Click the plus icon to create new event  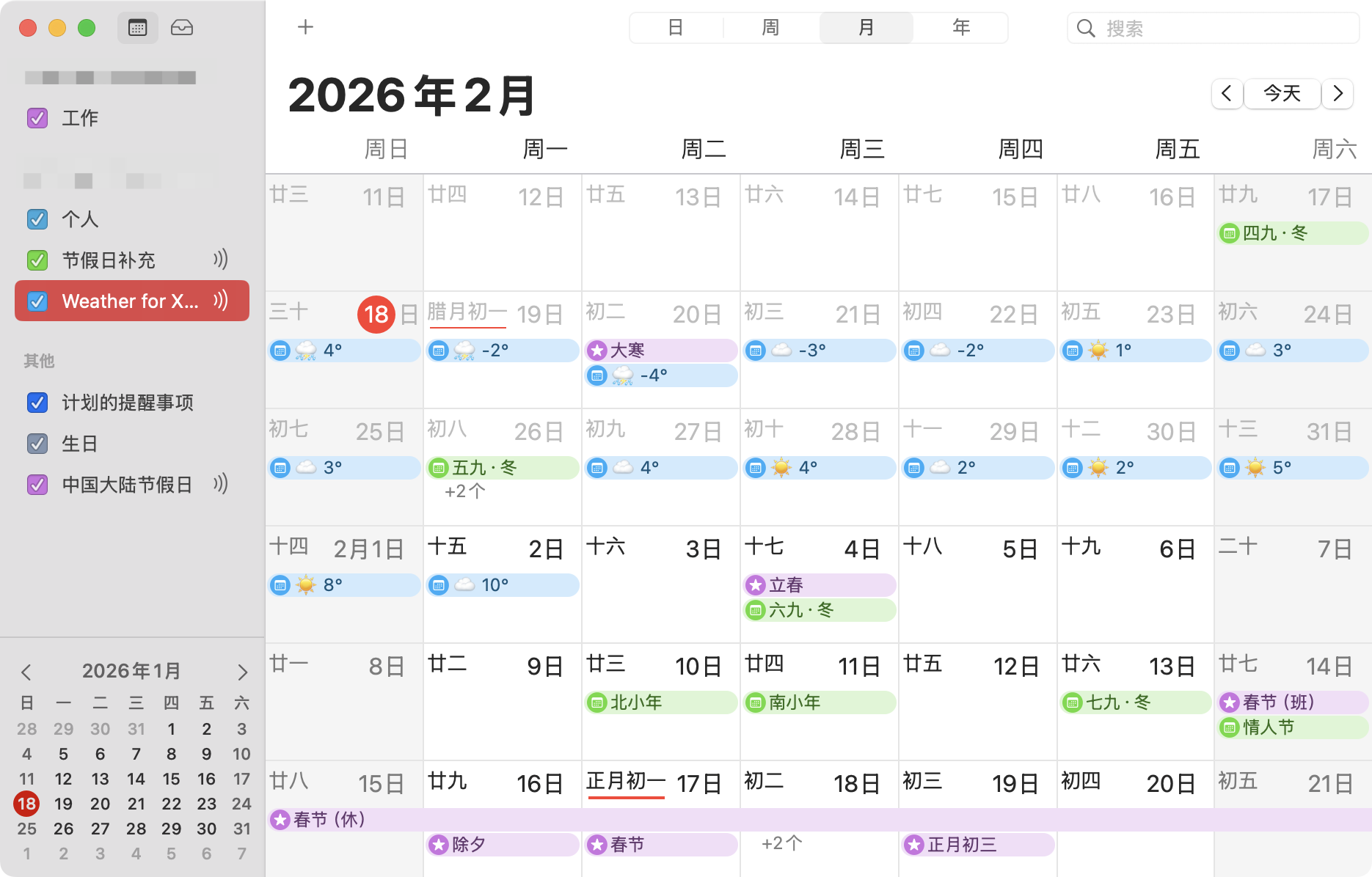click(305, 27)
